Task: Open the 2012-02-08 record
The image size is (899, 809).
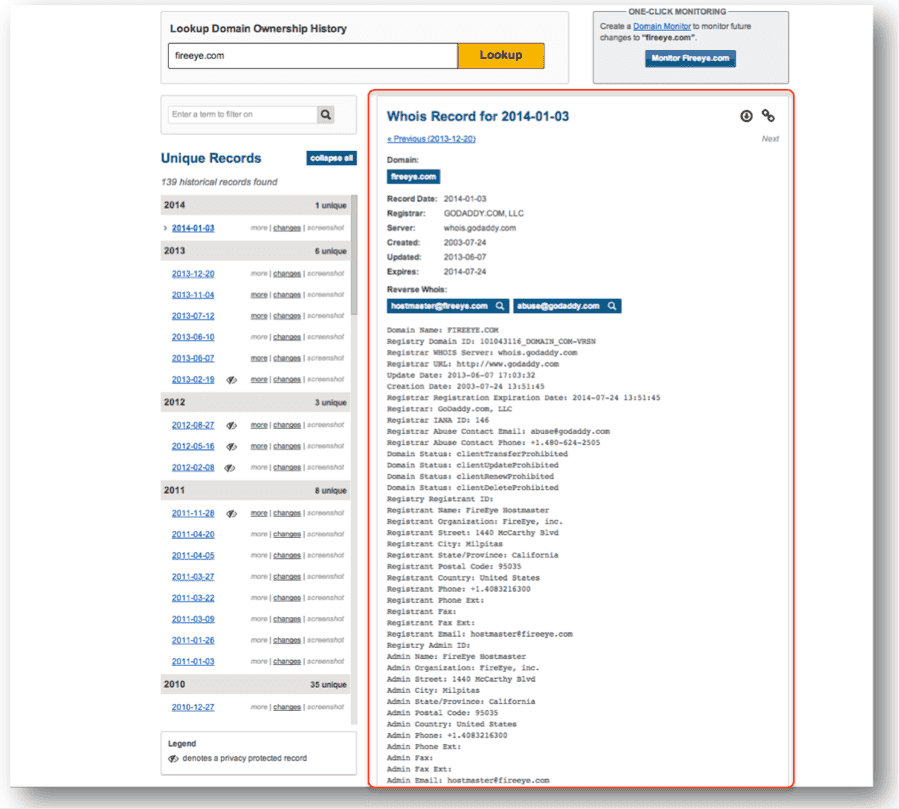Action: pyautogui.click(x=193, y=468)
